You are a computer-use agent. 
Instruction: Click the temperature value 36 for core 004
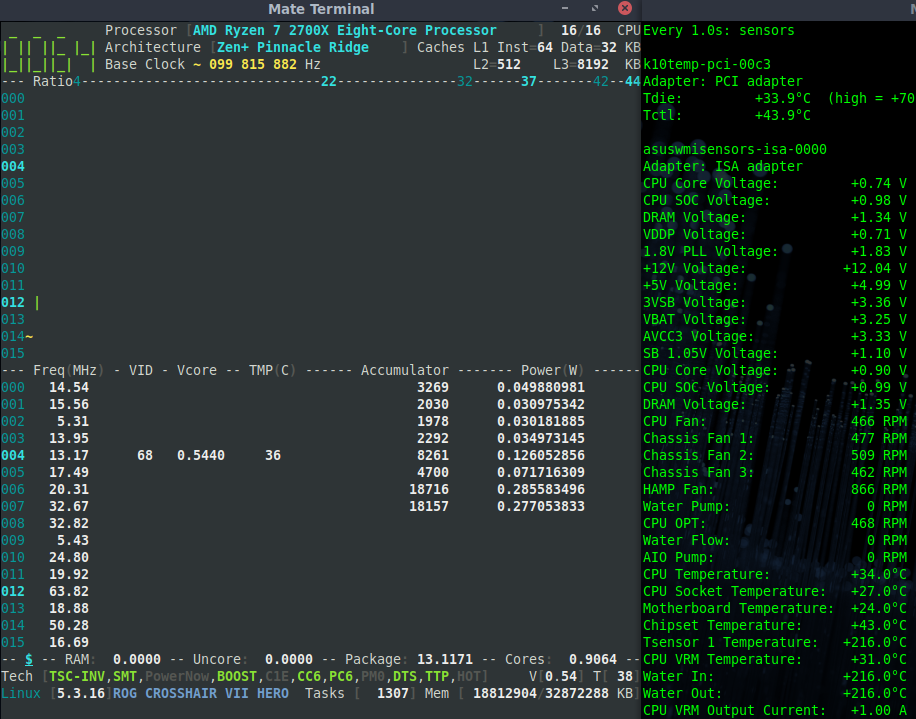click(273, 455)
